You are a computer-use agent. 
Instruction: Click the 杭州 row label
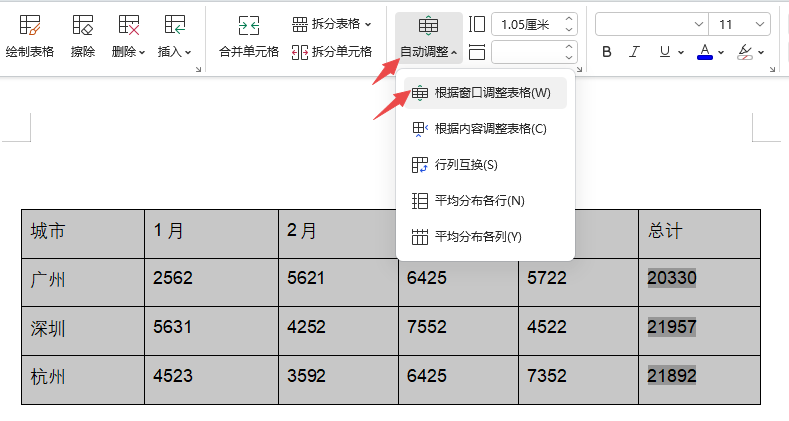(x=48, y=377)
